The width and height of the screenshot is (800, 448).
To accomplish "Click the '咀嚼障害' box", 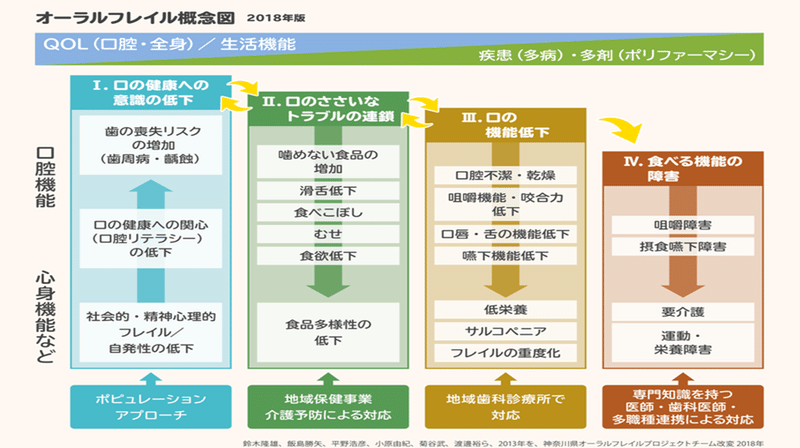I will pos(683,225).
